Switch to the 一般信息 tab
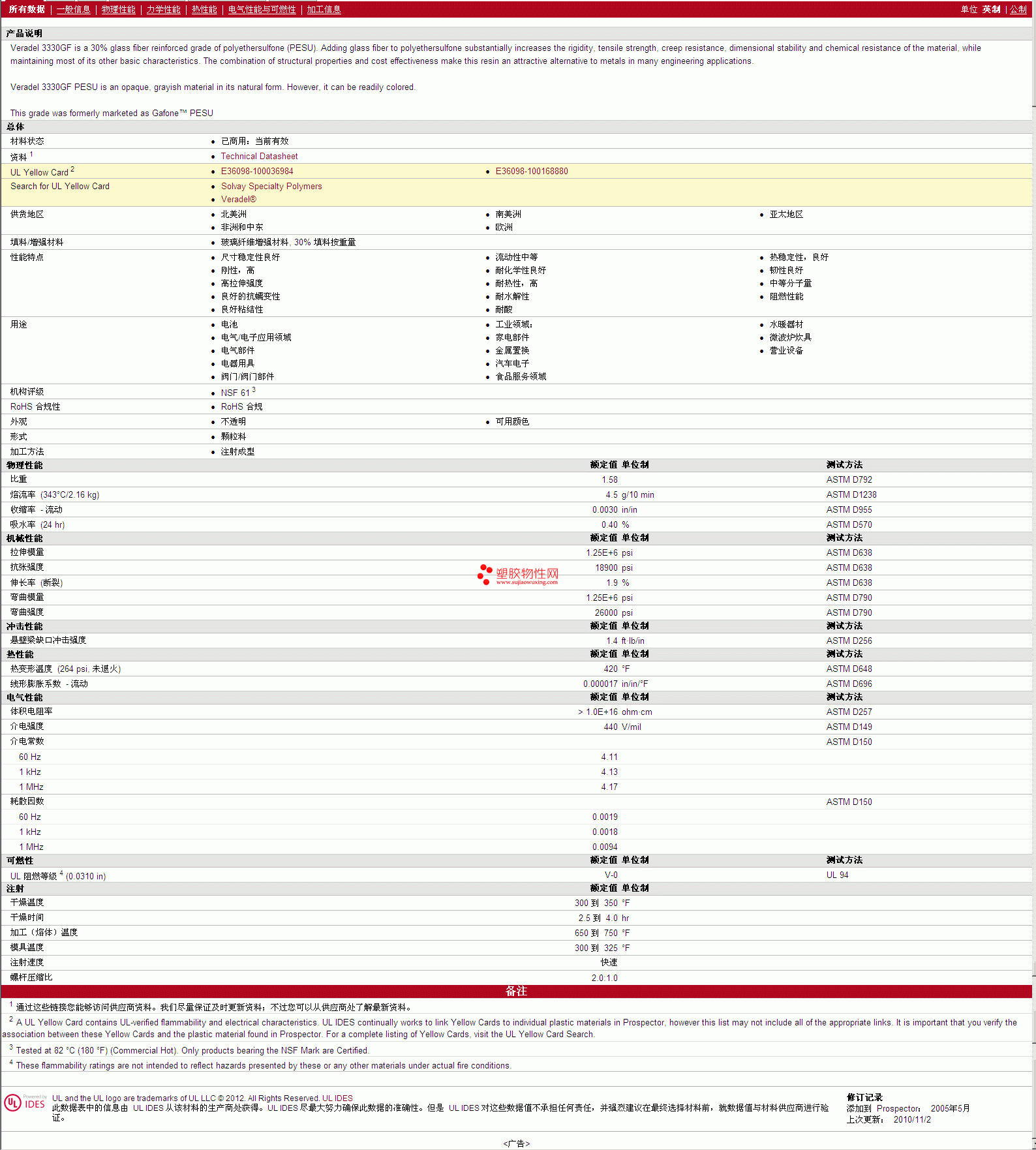Viewport: 1036px width, 1150px height. [x=73, y=9]
